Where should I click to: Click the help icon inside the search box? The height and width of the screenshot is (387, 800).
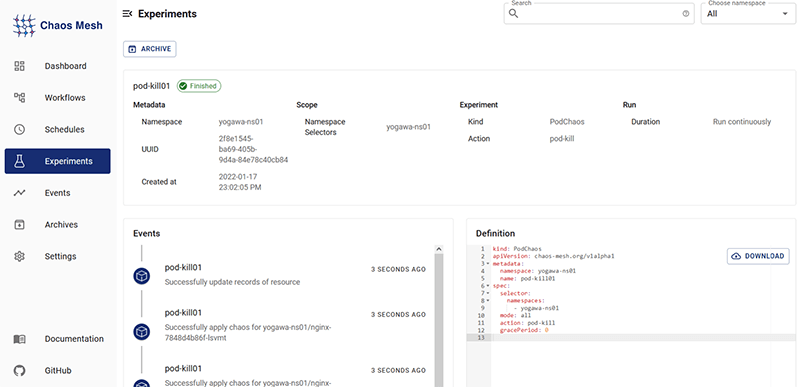tap(686, 14)
